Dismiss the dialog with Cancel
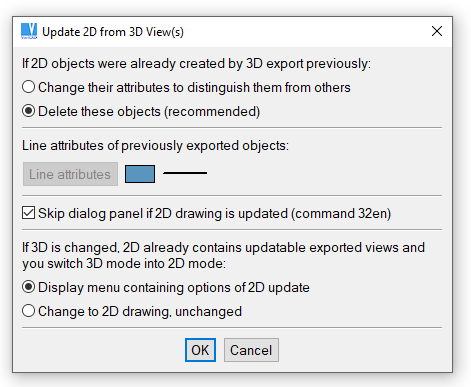This screenshot has width=471, height=387. pos(251,350)
